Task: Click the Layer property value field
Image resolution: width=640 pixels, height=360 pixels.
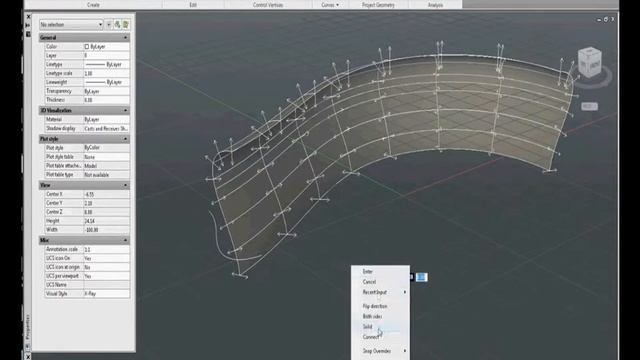Action: click(x=107, y=56)
